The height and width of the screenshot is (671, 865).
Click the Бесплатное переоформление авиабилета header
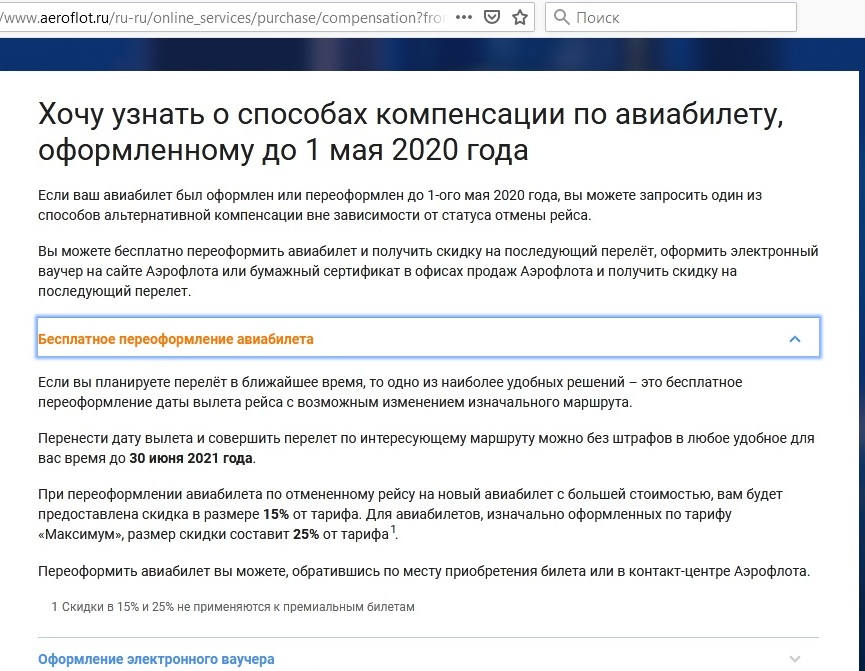[176, 339]
